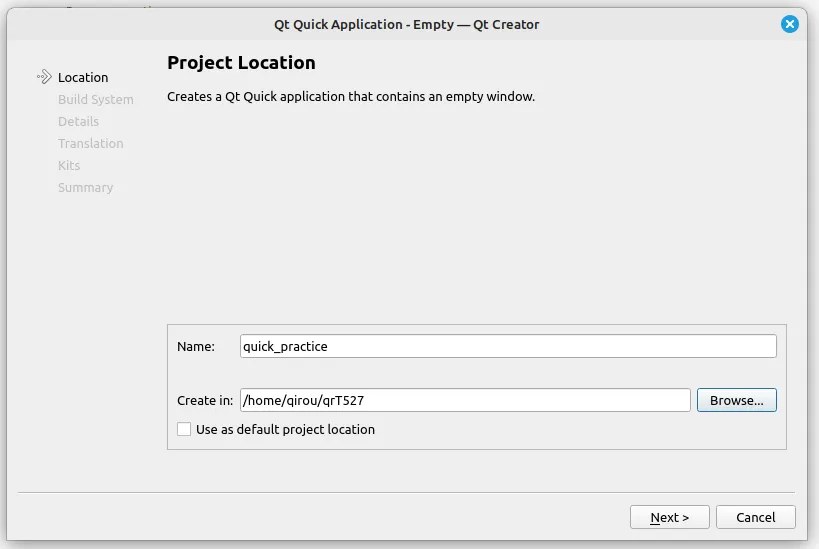This screenshot has height=549, width=819.
Task: Cancel the new project wizard
Action: pyautogui.click(x=755, y=517)
